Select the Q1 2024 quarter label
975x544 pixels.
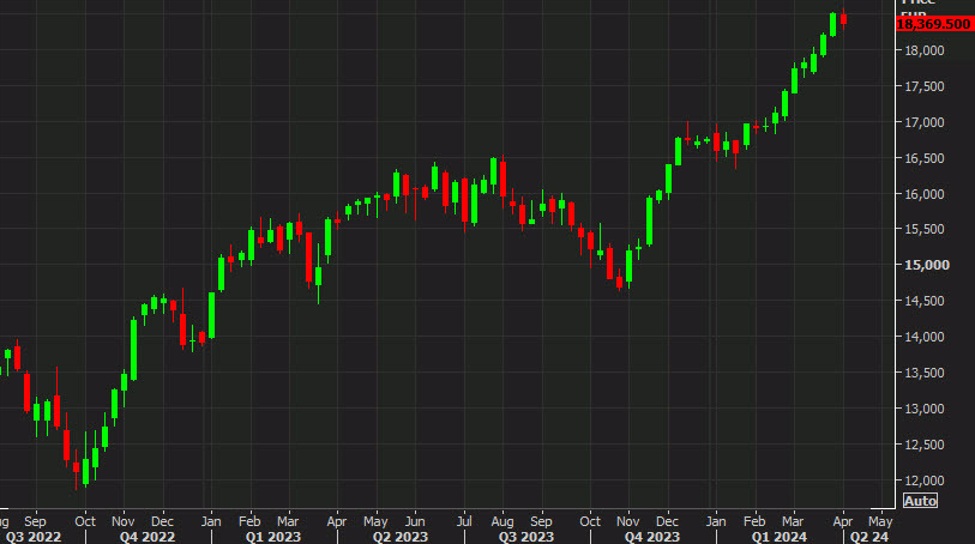(x=779, y=537)
